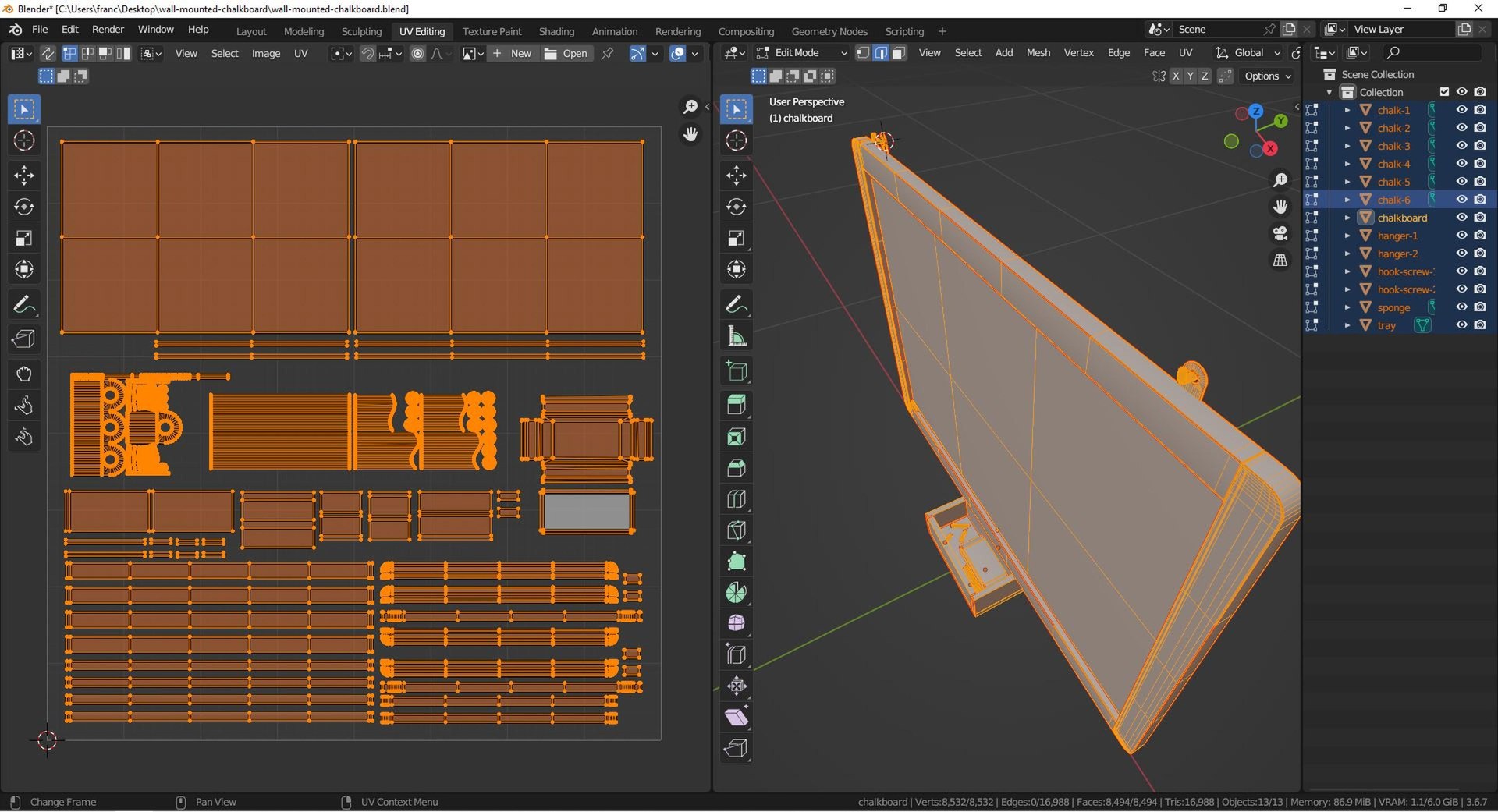Click the Open image button
The width and height of the screenshot is (1498, 812).
(x=566, y=53)
